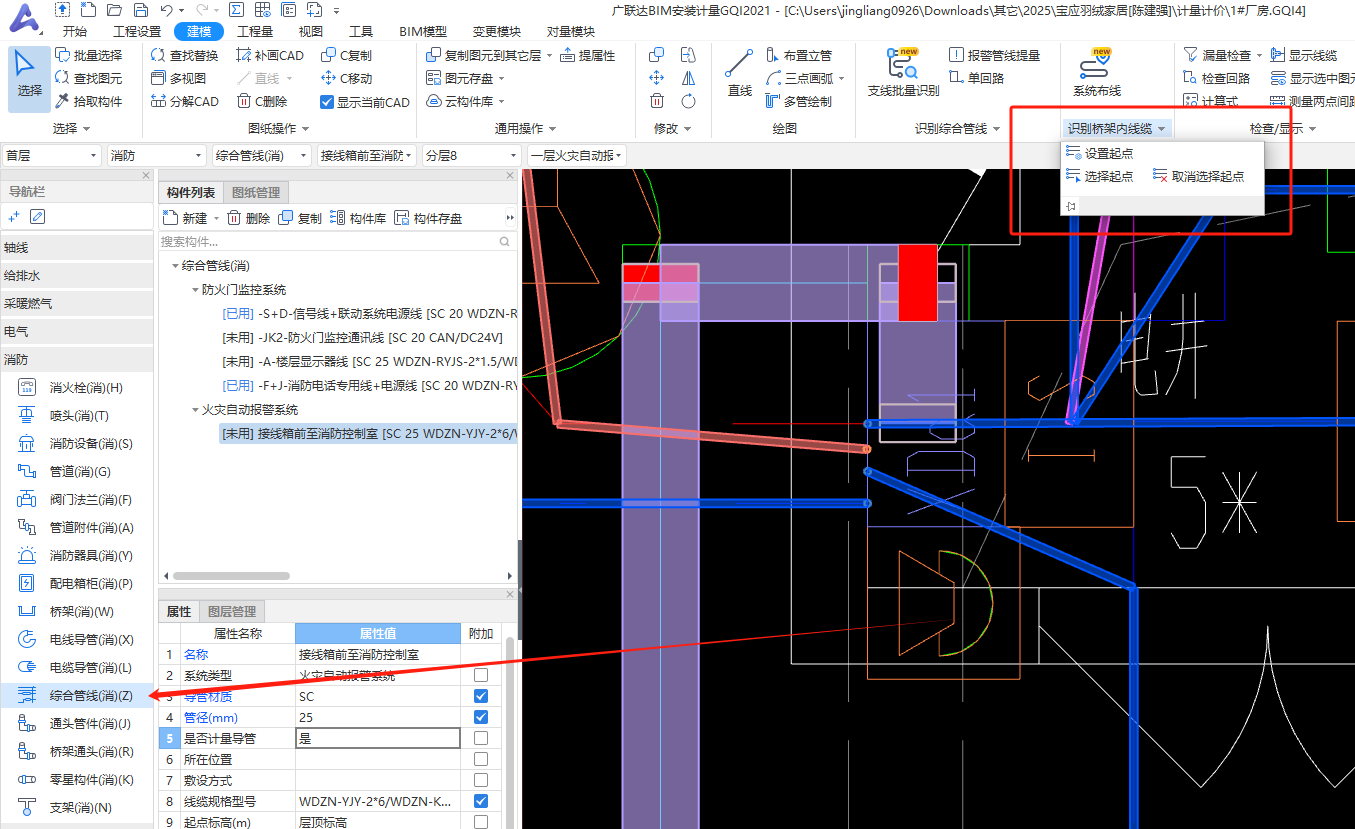This screenshot has height=829, width=1355.
Task: Open the 分层8 layer dropdown
Action: pyautogui.click(x=471, y=155)
